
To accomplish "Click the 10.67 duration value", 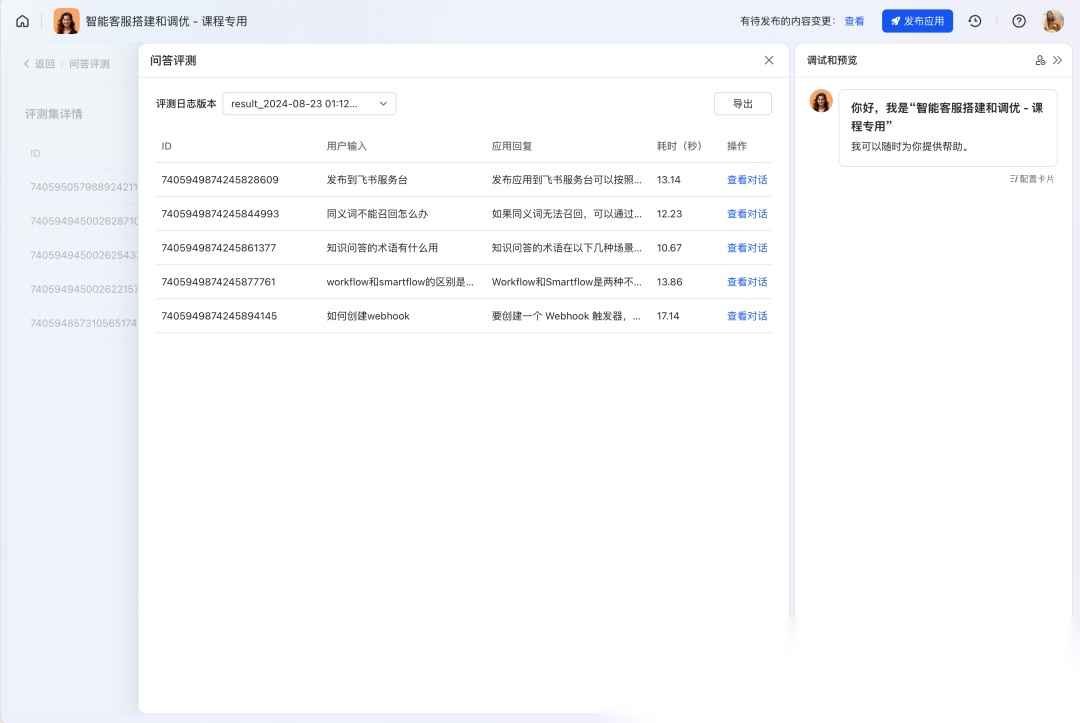I will (x=669, y=248).
